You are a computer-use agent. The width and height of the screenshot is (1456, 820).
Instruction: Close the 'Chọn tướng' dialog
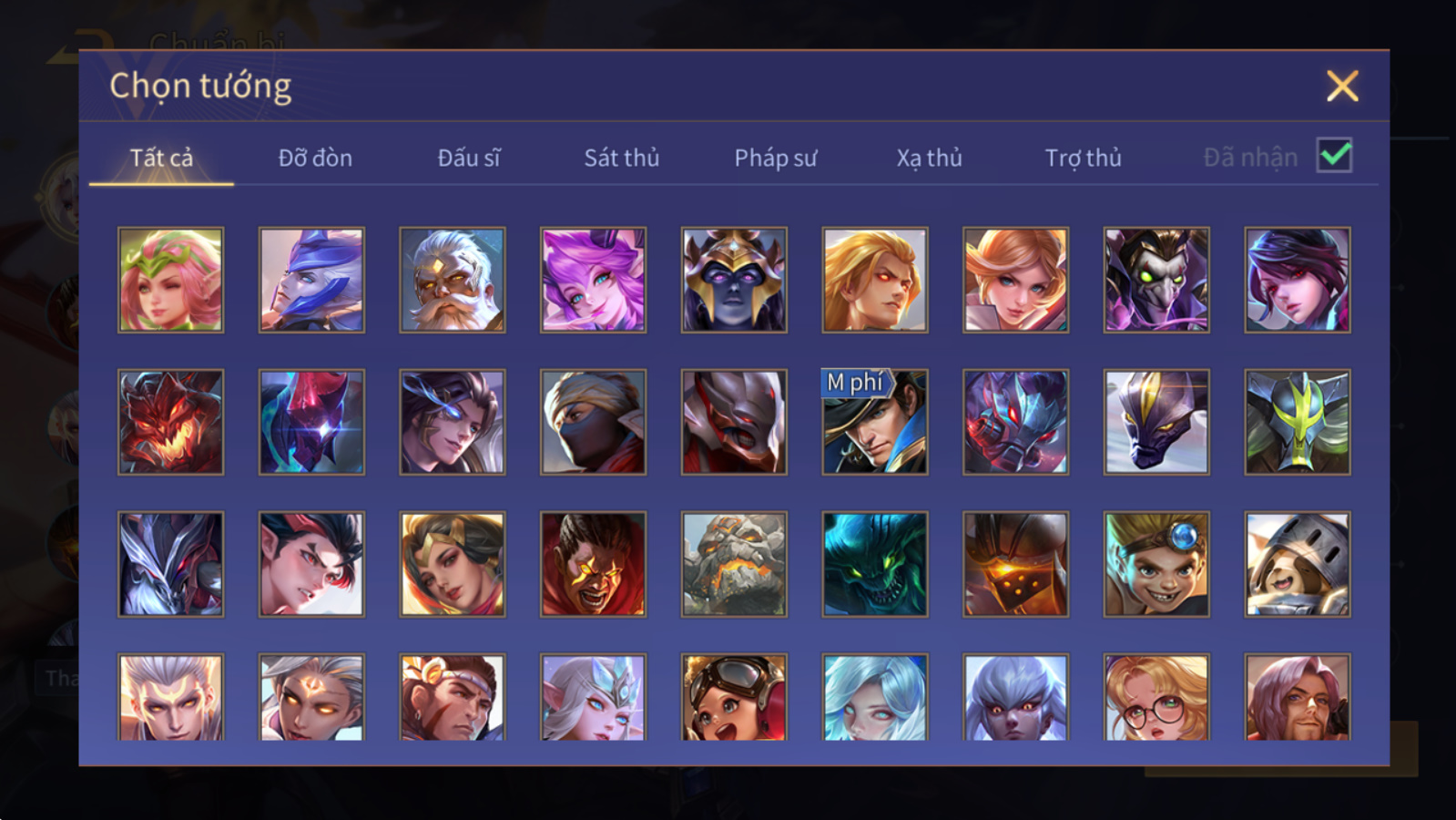pos(1342,86)
